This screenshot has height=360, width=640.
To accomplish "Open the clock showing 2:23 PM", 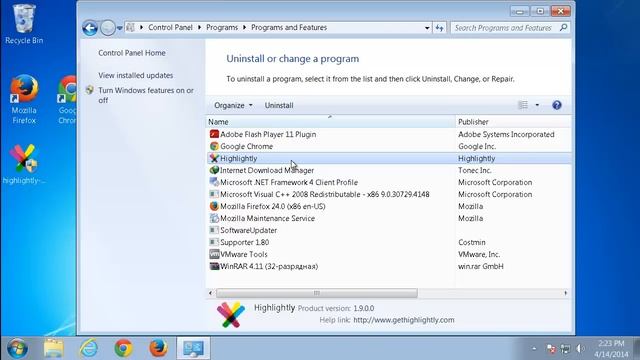I will pos(611,349).
